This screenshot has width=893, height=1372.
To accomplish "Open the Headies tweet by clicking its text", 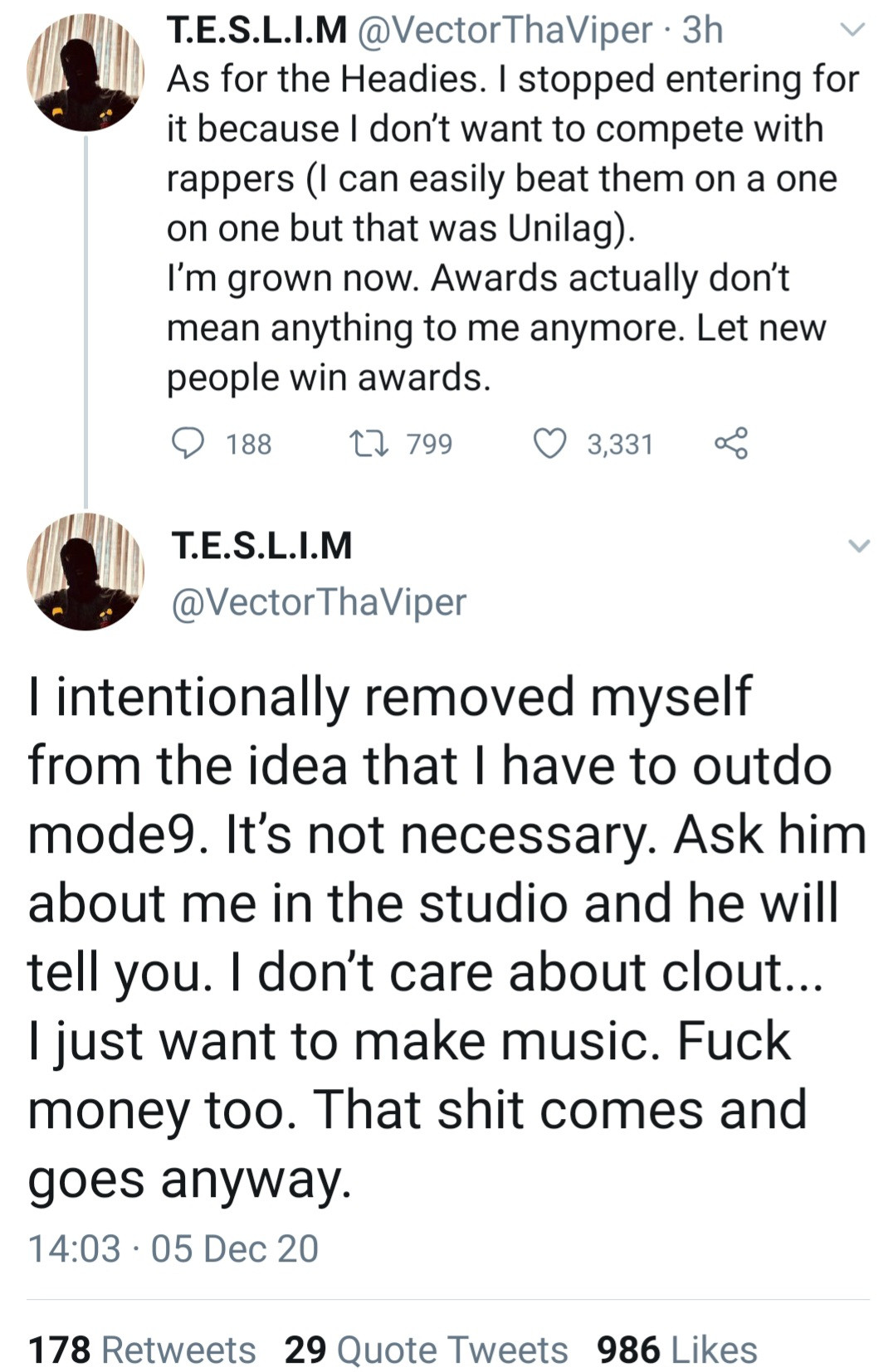I will (498, 228).
